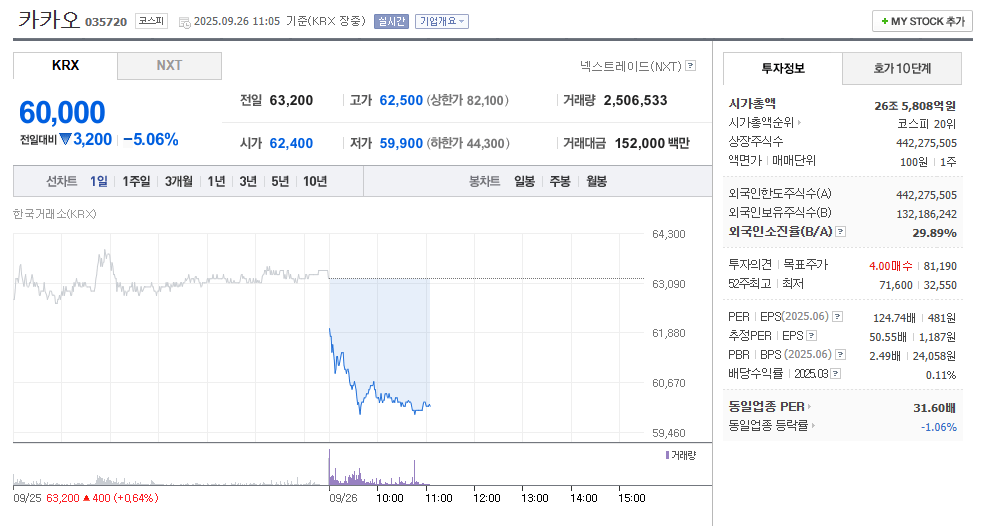Expand the 기업개요 dropdown
This screenshot has width=999, height=526.
(441, 21)
